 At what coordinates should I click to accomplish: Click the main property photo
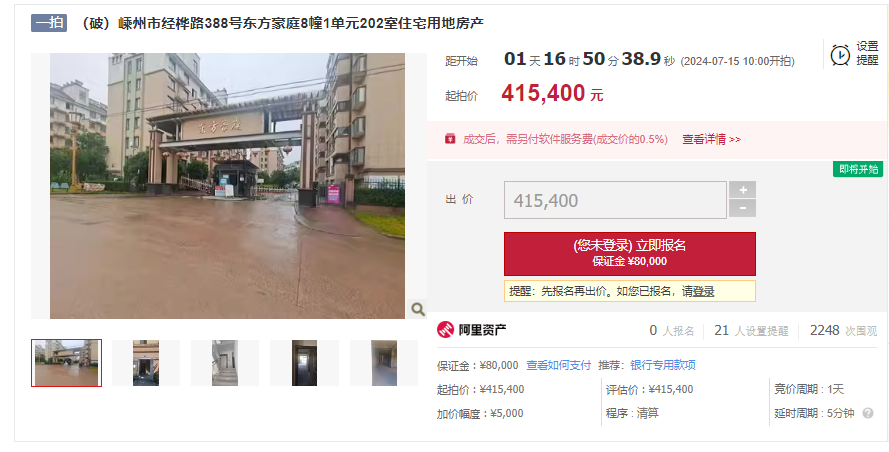[x=227, y=186]
